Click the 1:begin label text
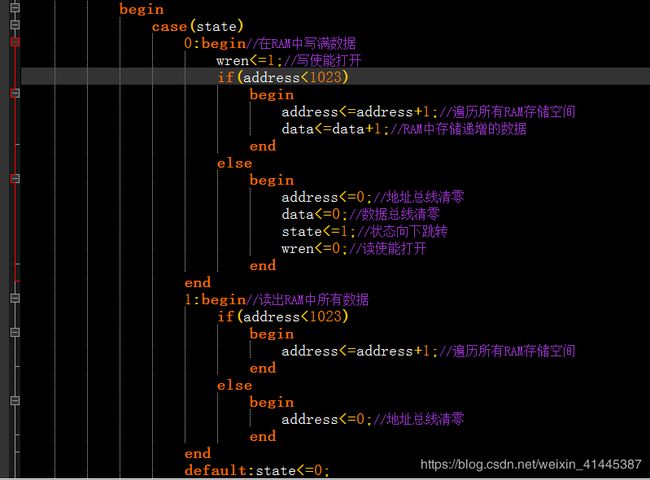The height and width of the screenshot is (480, 650). (x=215, y=299)
